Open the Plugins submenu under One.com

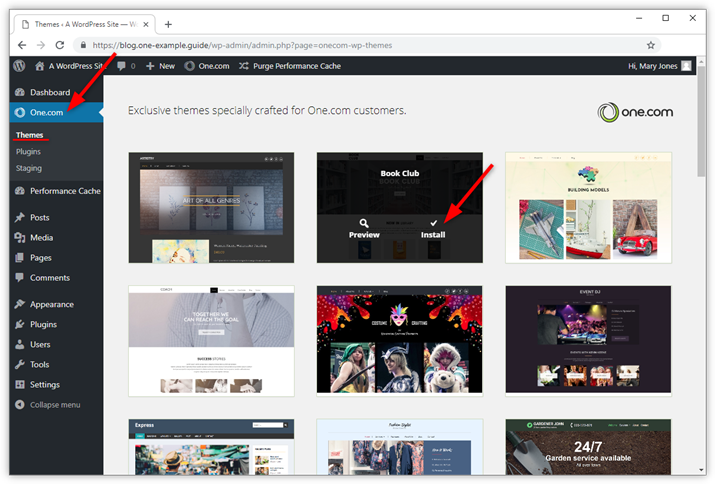[x=28, y=151]
